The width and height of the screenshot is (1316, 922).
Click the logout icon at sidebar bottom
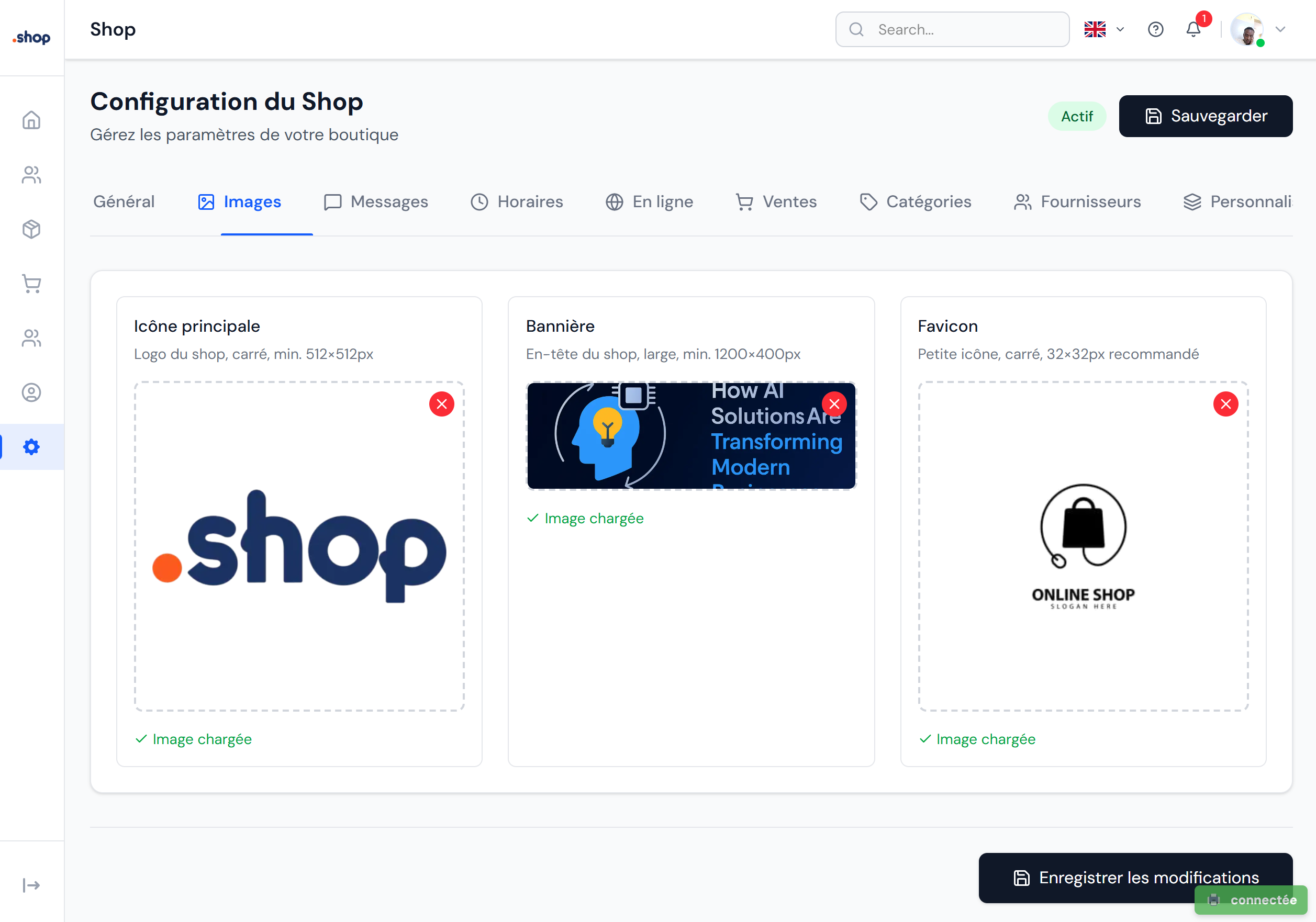[x=31, y=885]
